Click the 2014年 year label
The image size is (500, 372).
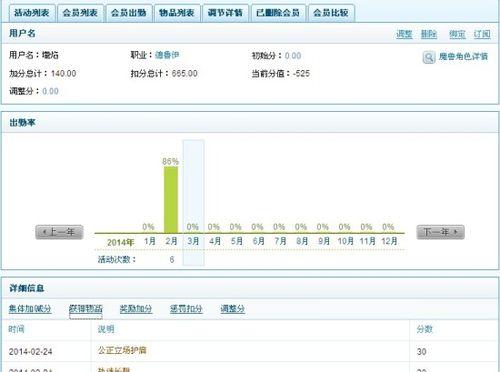[x=120, y=242]
